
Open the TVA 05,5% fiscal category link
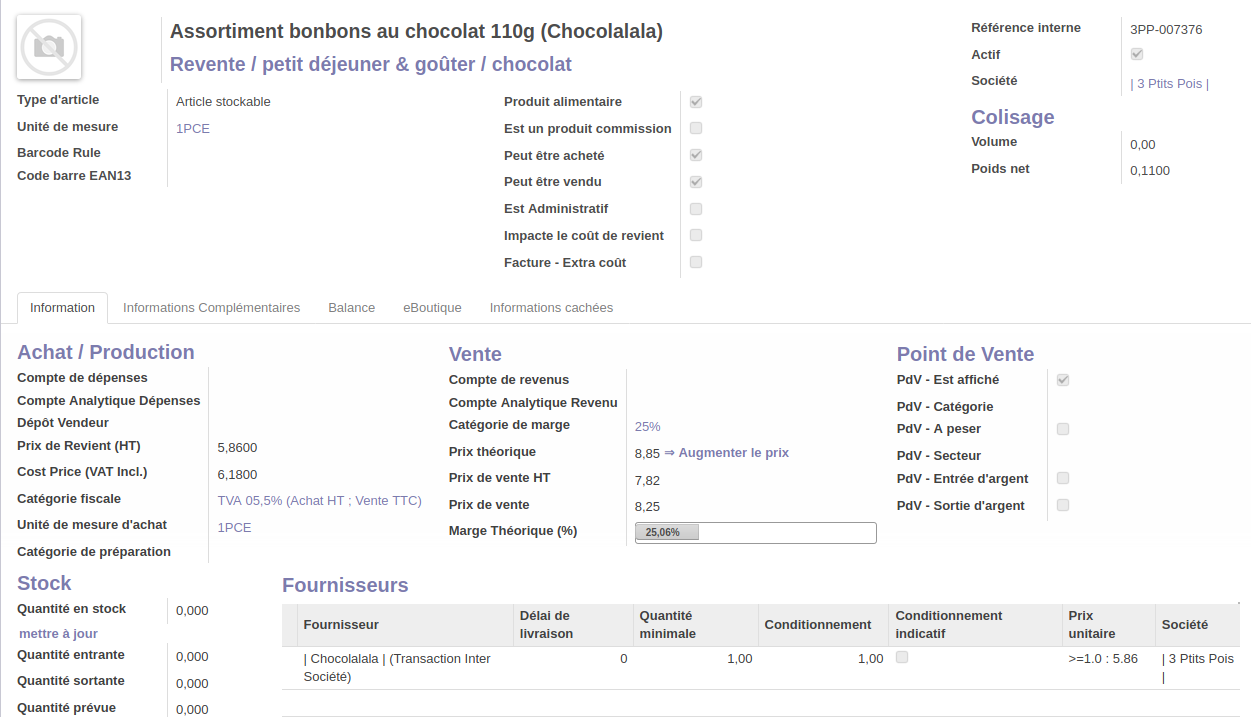coord(319,501)
